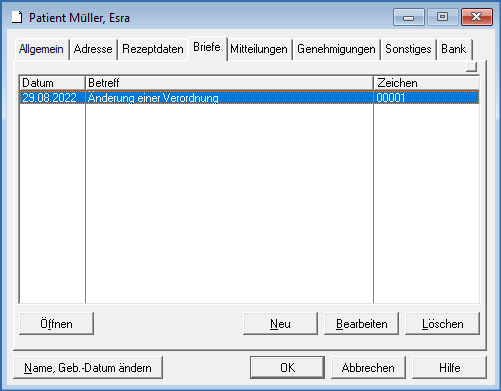Image resolution: width=501 pixels, height=391 pixels.
Task: Go to the Mitteilungen tab
Action: (259, 49)
